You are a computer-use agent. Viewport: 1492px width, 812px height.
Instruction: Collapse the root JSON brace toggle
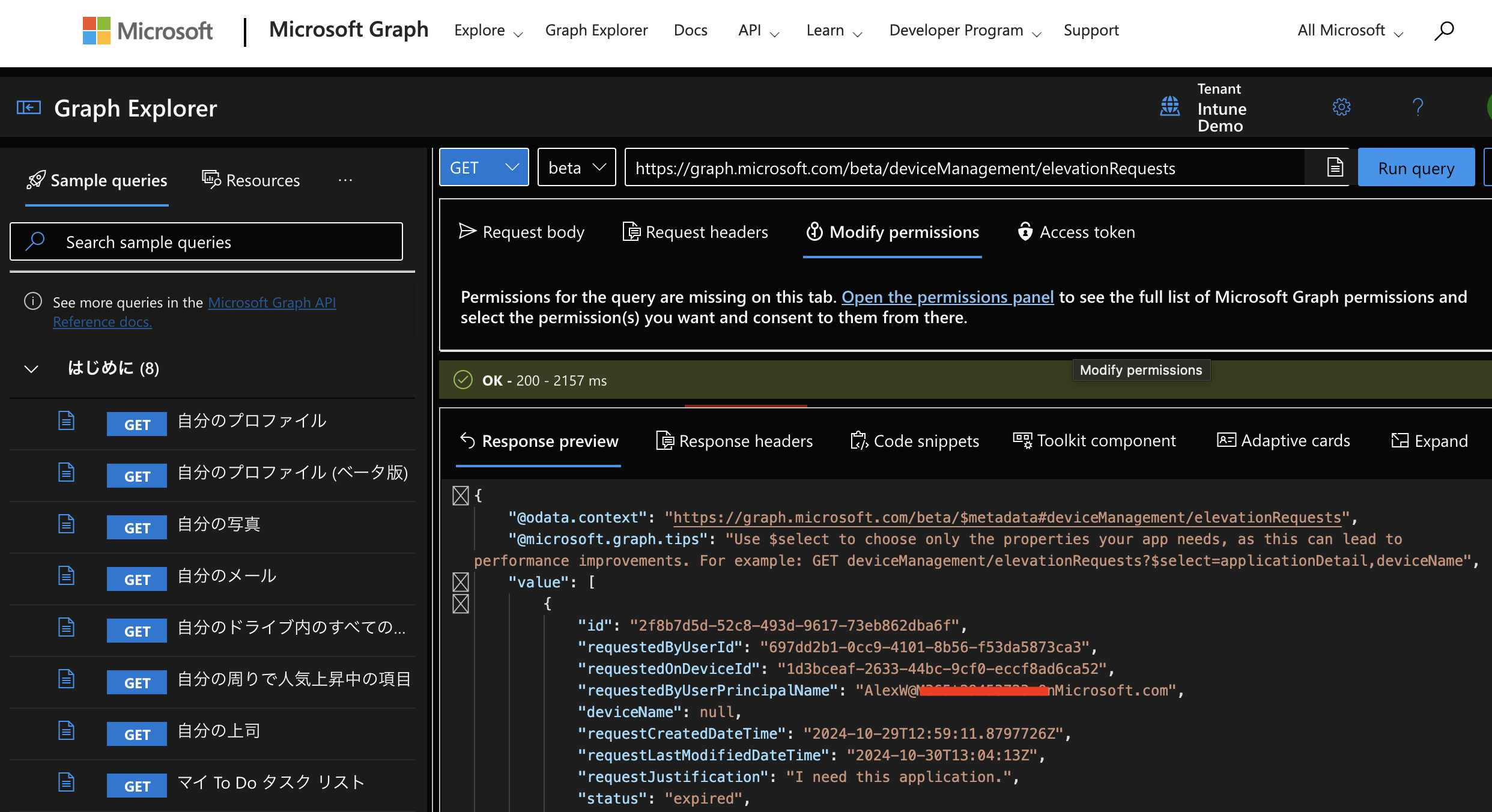tap(461, 495)
